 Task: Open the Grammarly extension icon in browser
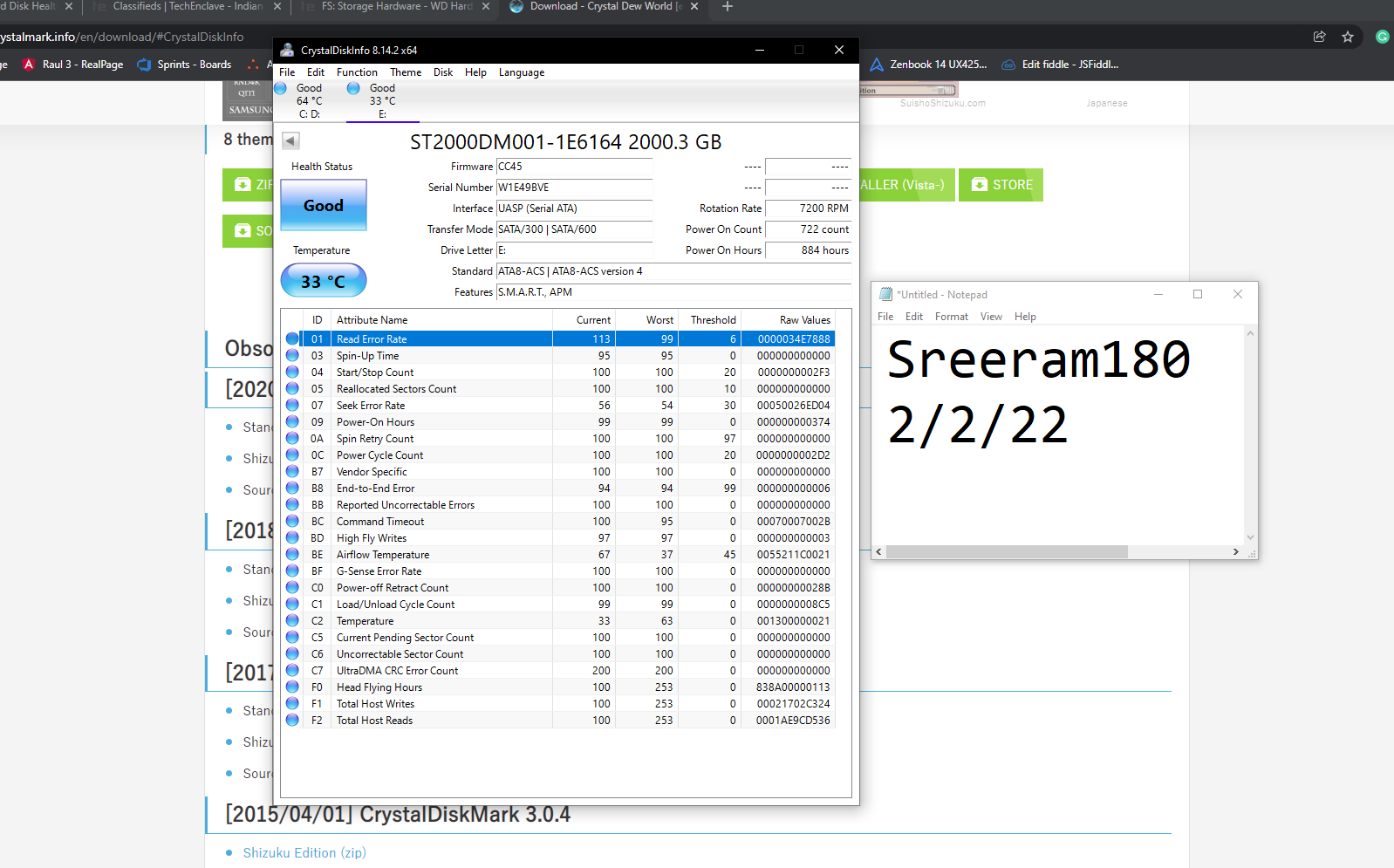(x=1383, y=37)
